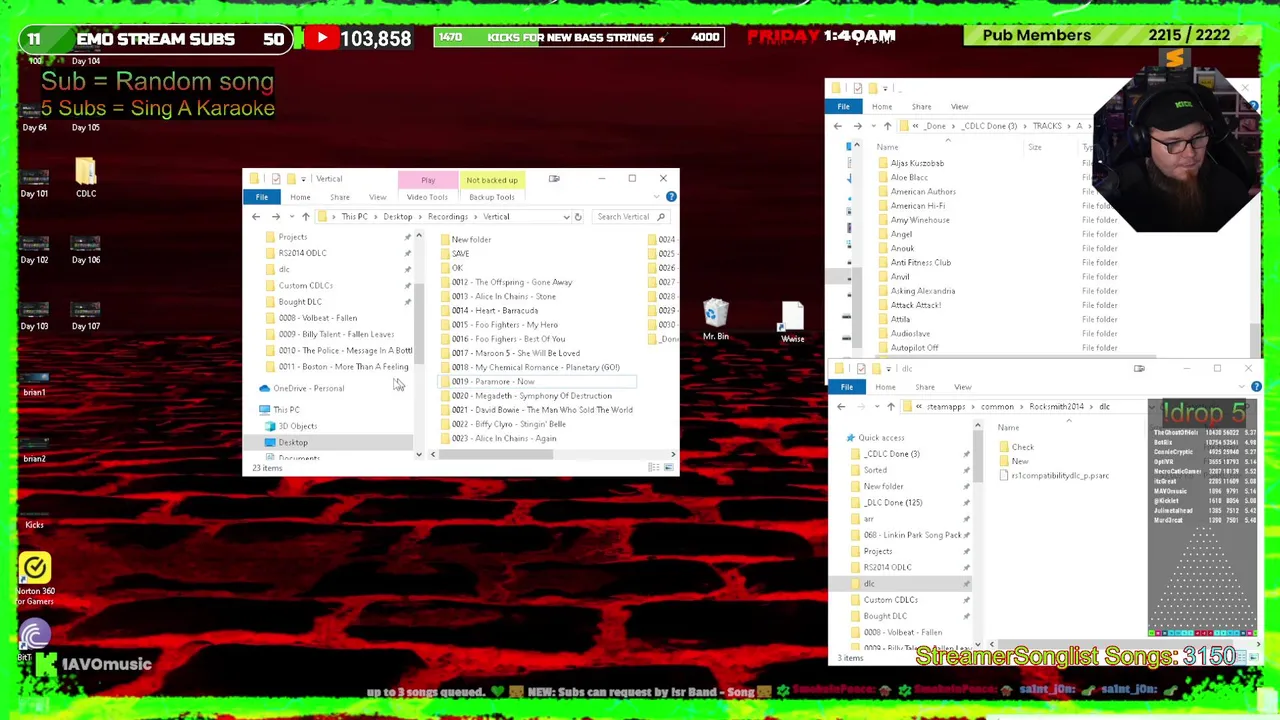This screenshot has width=1280, height=720.
Task: Open Help in the dlc window
Action: pos(1256,387)
